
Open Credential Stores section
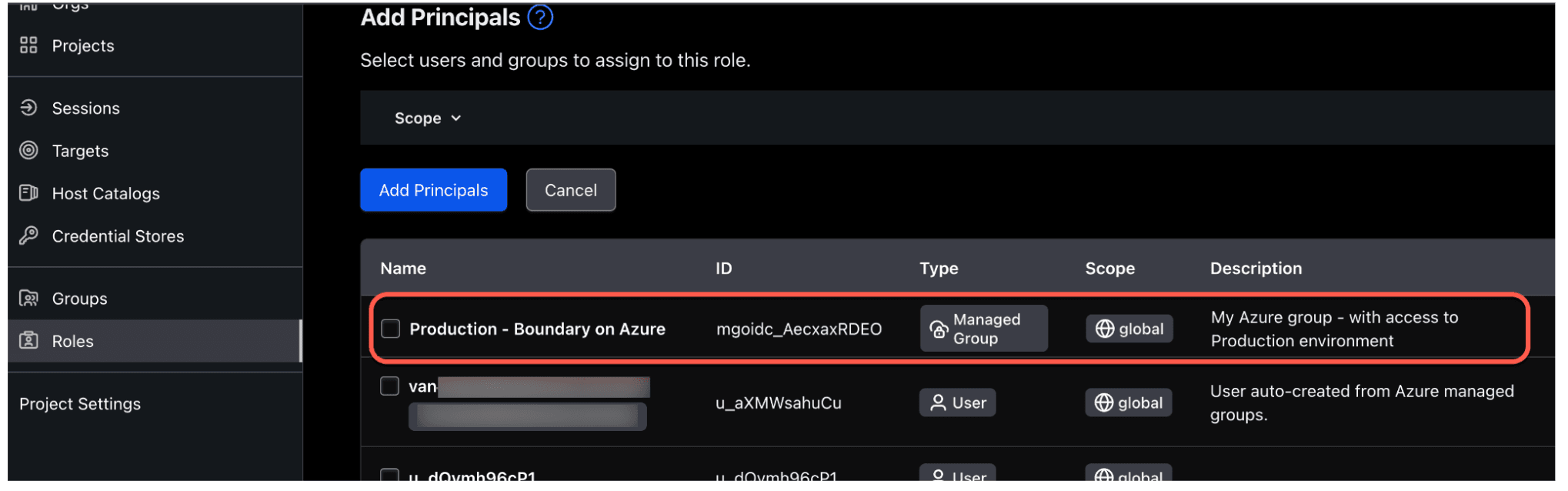118,236
